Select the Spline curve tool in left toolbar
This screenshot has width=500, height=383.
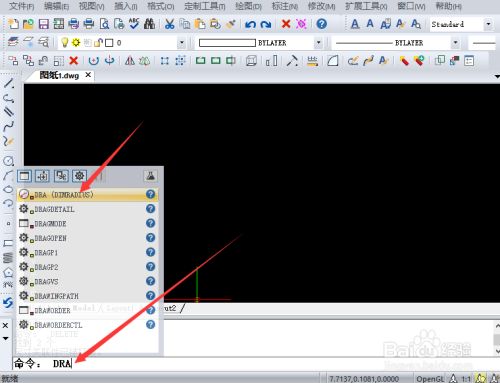8,126
